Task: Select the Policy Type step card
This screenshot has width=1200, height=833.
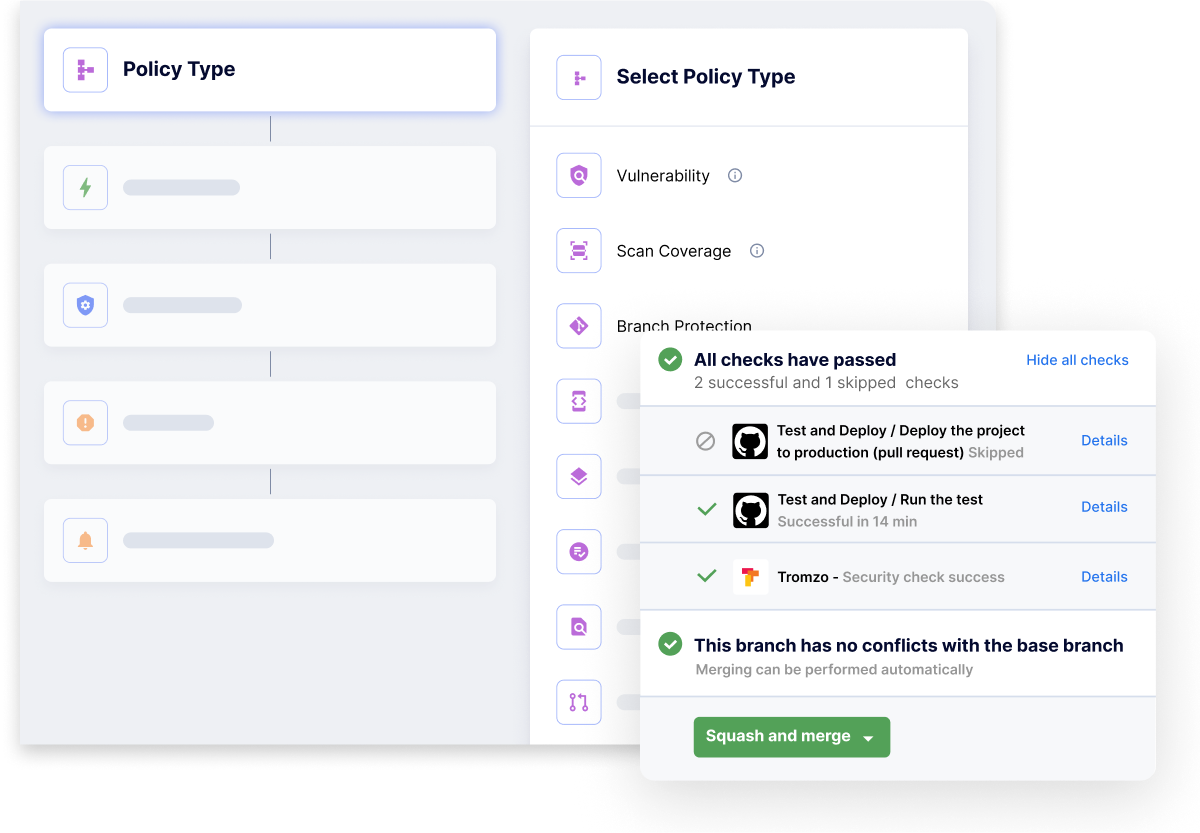Action: pyautogui.click(x=270, y=69)
